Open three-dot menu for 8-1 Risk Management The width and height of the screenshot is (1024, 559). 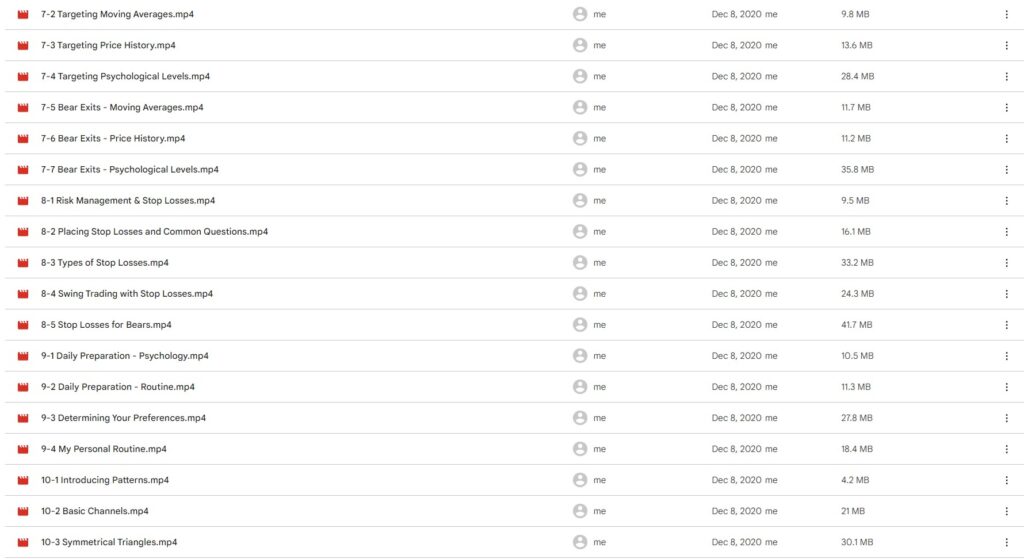[x=1006, y=201]
